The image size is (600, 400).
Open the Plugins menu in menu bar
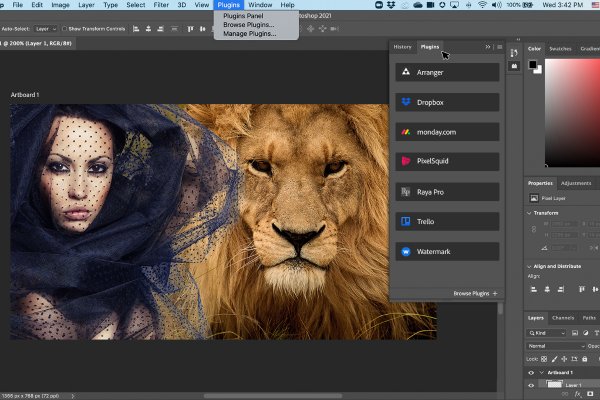pyautogui.click(x=229, y=5)
